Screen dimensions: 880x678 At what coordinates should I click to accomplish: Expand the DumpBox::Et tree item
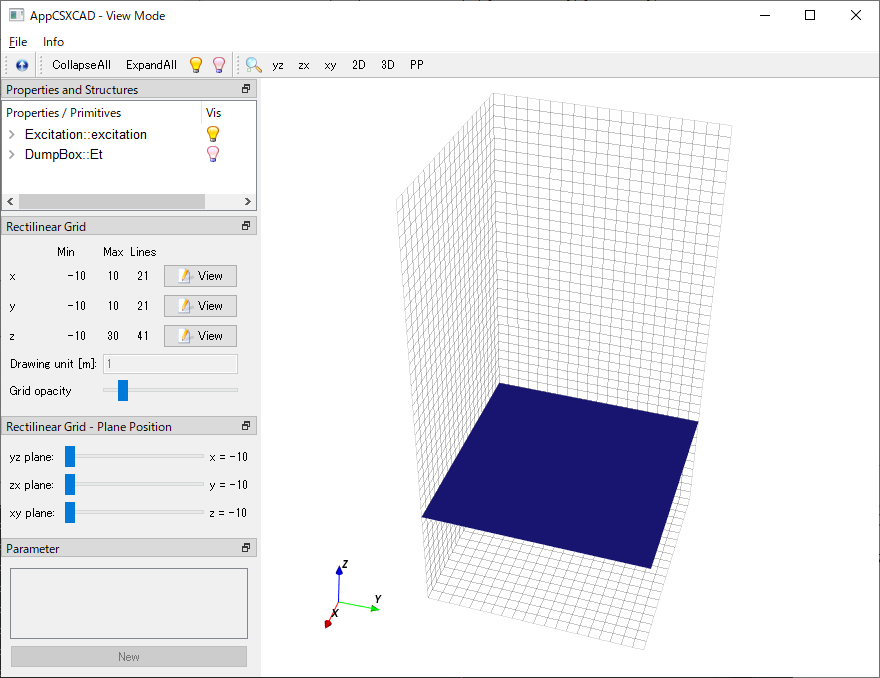pos(10,153)
